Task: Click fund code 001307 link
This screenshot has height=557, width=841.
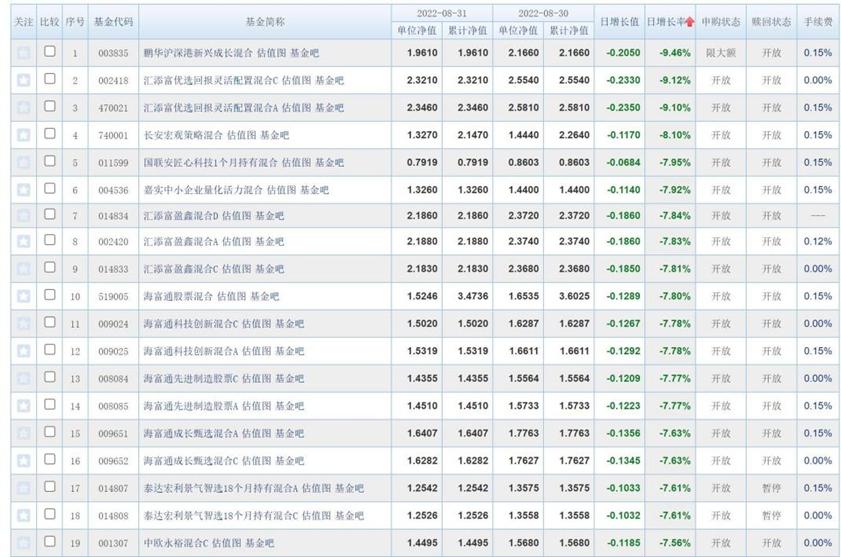Action: tap(112, 543)
